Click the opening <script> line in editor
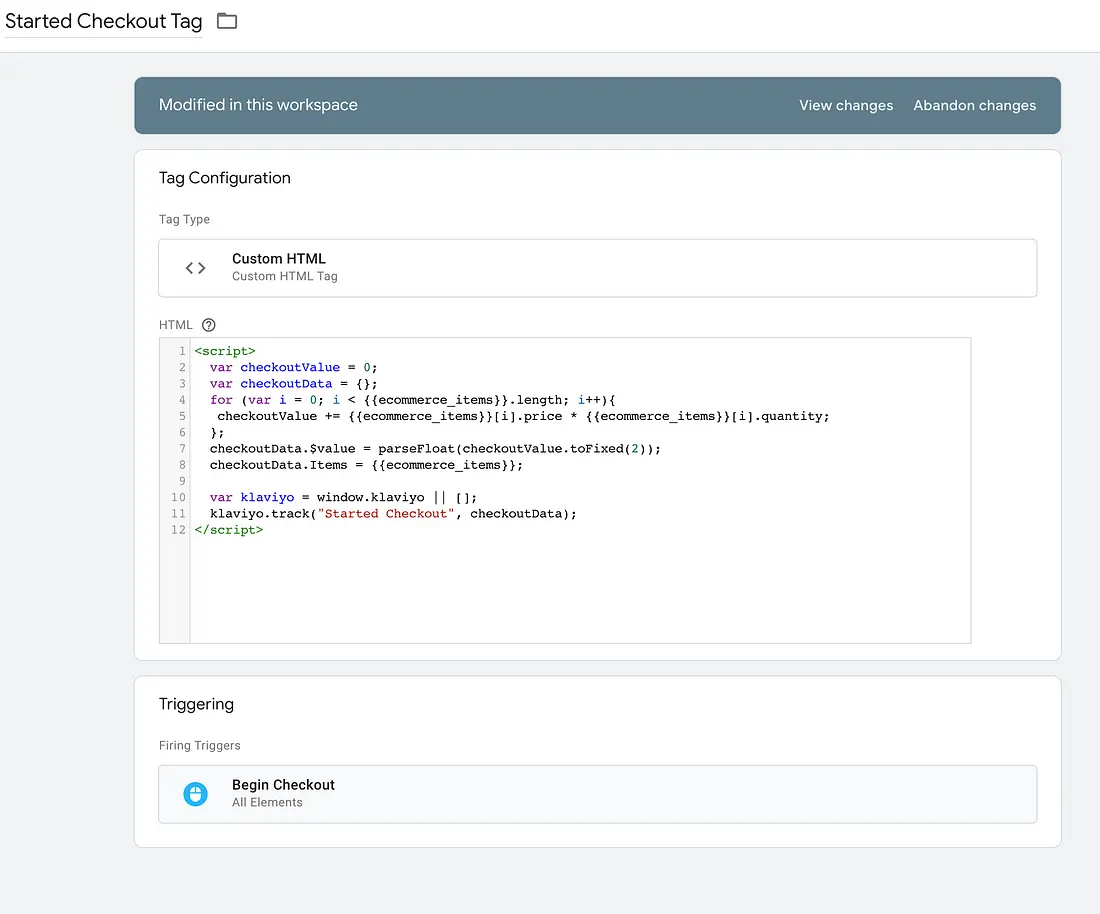 [x=225, y=351]
